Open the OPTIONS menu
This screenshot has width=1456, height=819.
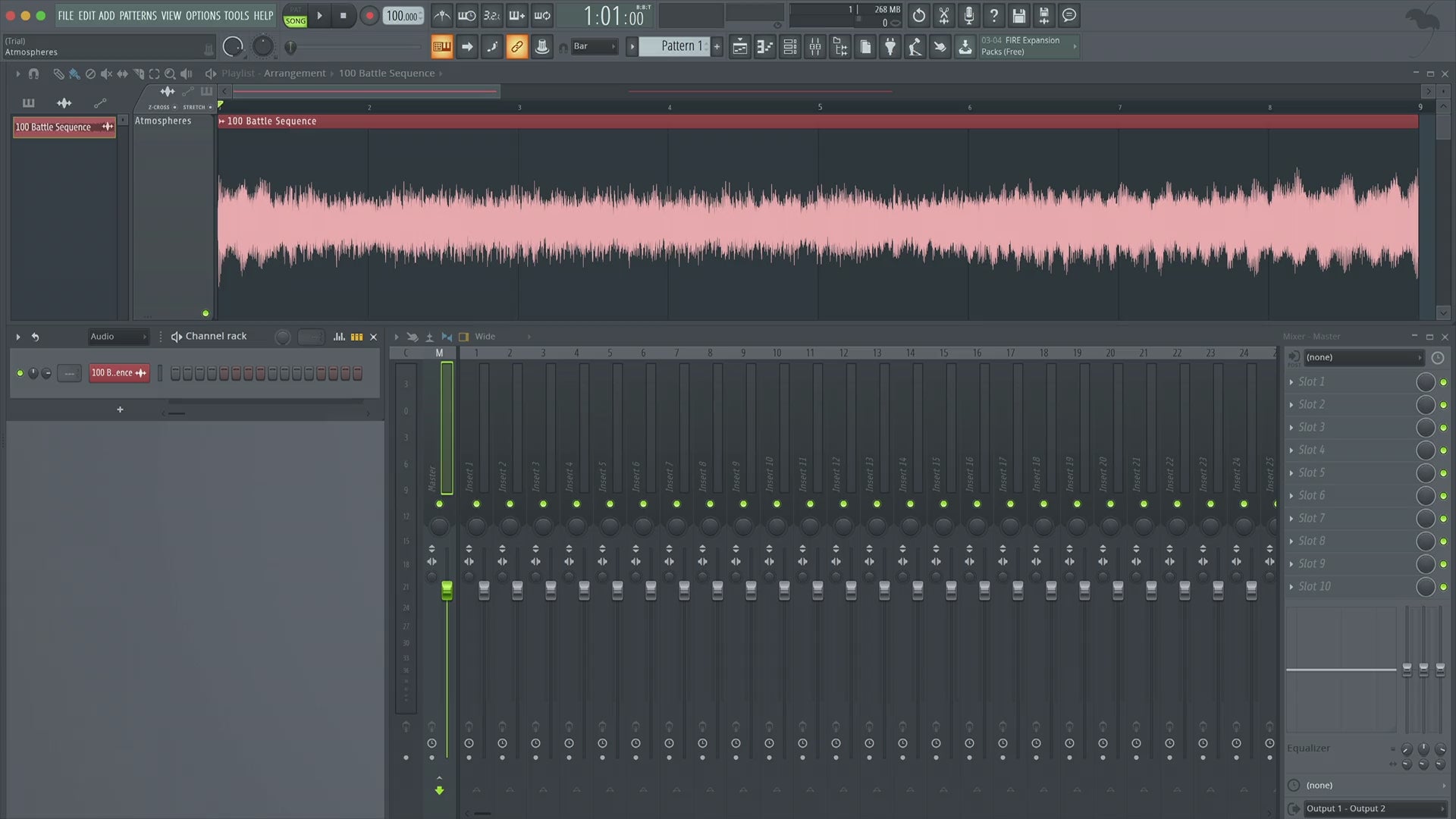202,15
